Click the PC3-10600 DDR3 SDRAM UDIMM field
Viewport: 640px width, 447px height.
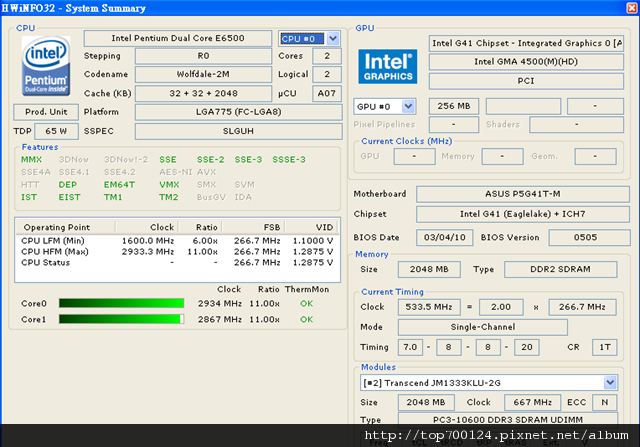pos(508,419)
